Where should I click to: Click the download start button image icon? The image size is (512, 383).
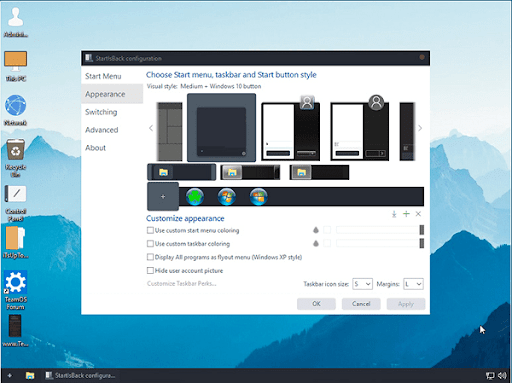pos(394,214)
